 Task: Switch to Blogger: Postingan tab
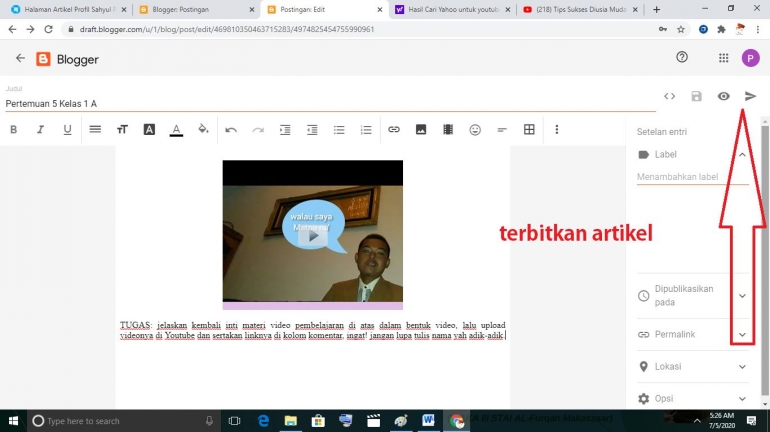[196, 9]
